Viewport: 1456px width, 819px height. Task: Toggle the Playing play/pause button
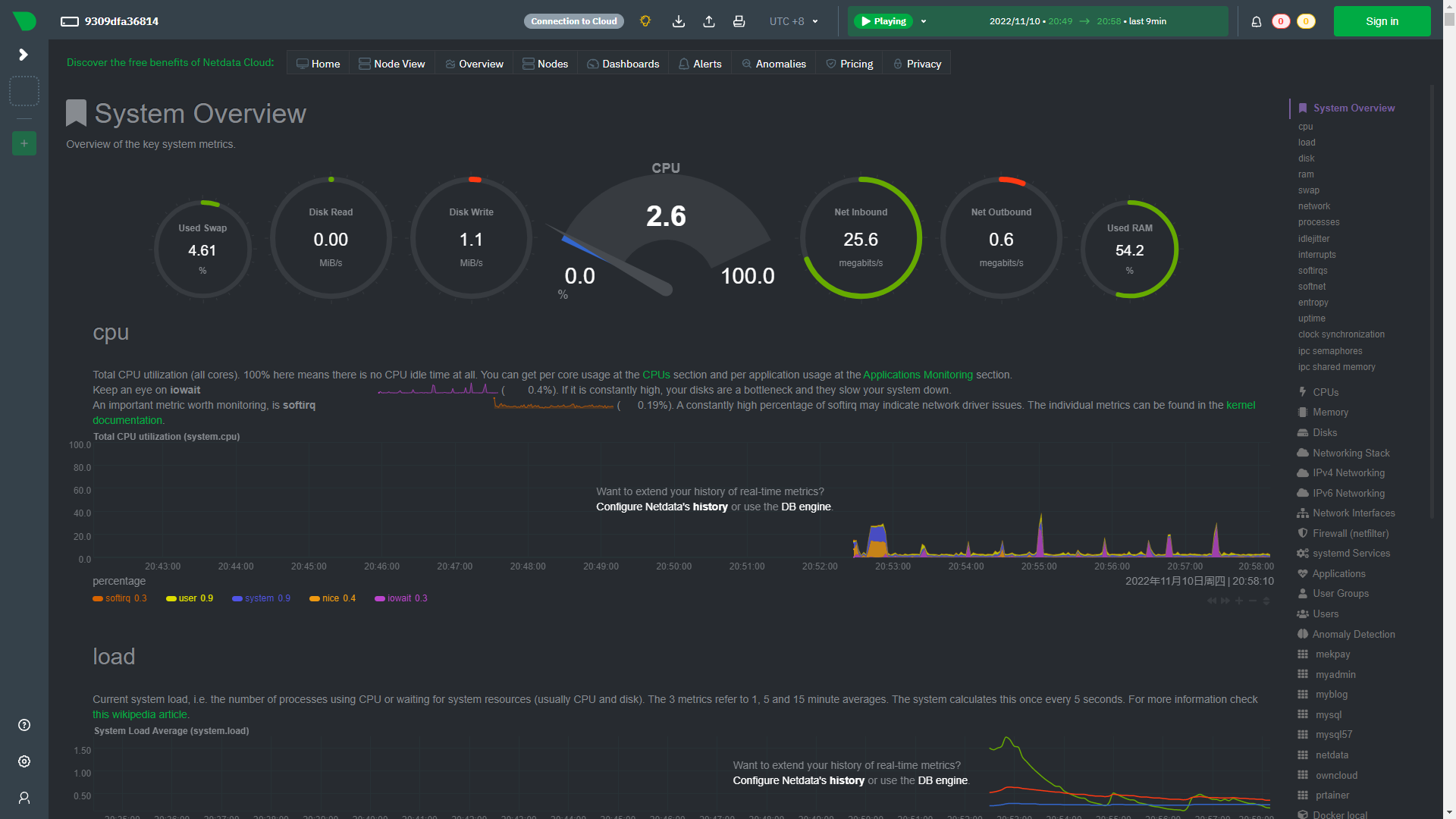point(883,21)
